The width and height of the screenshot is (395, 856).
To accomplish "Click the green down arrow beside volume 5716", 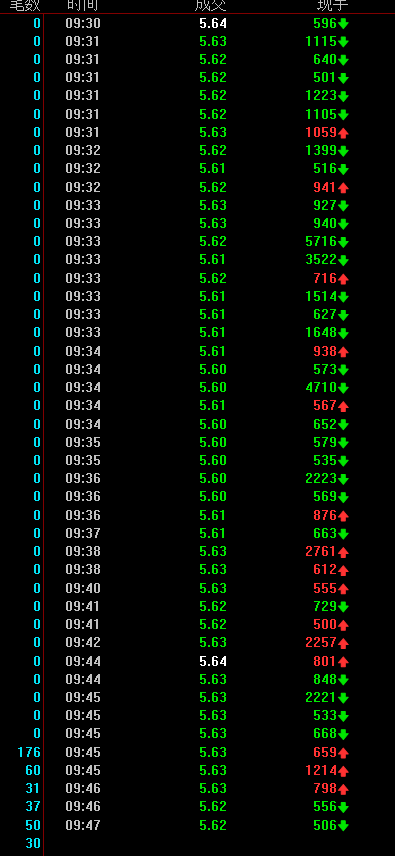I will (343, 242).
